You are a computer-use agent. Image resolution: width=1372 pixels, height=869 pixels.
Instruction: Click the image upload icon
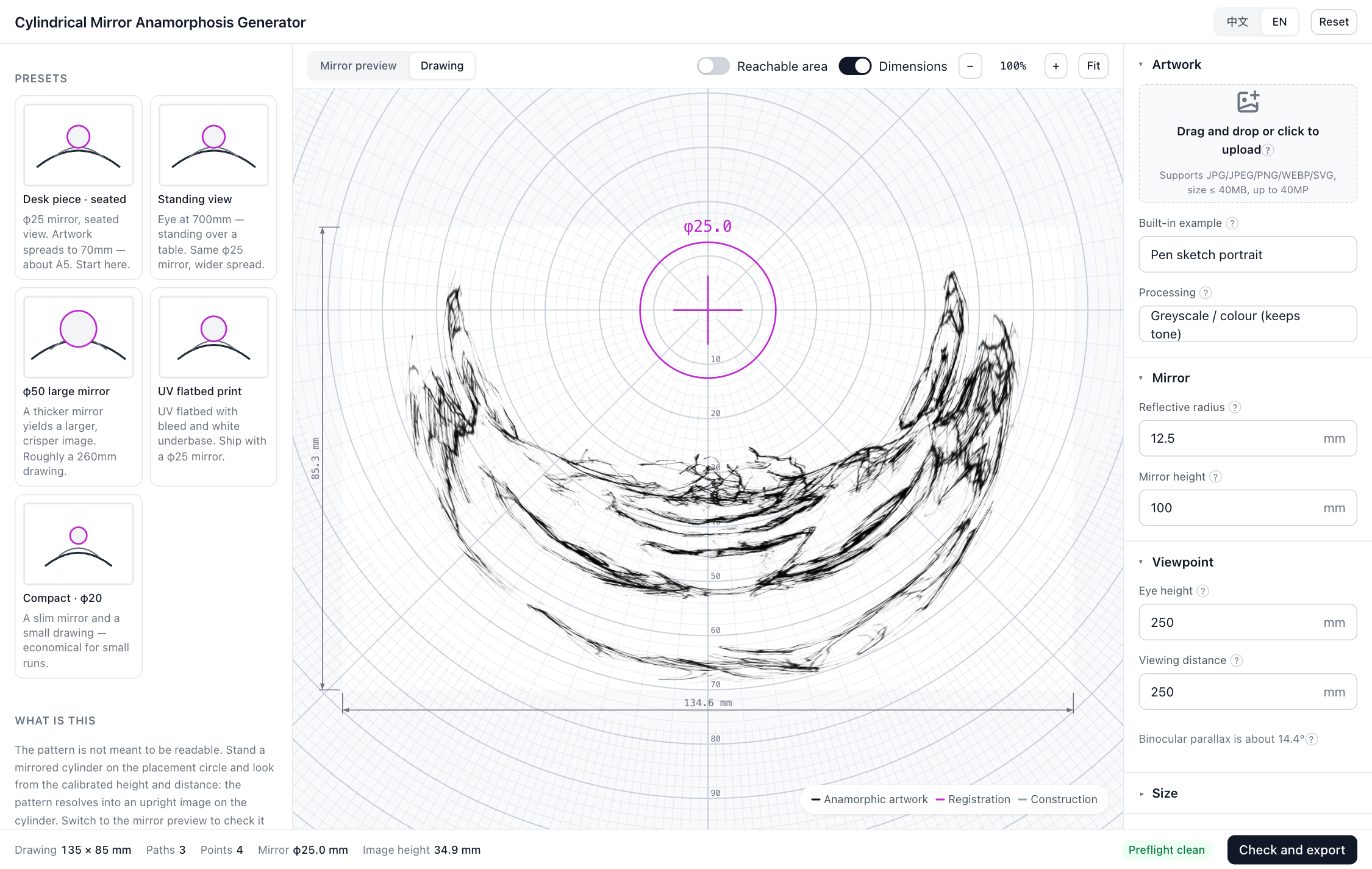pyautogui.click(x=1248, y=102)
